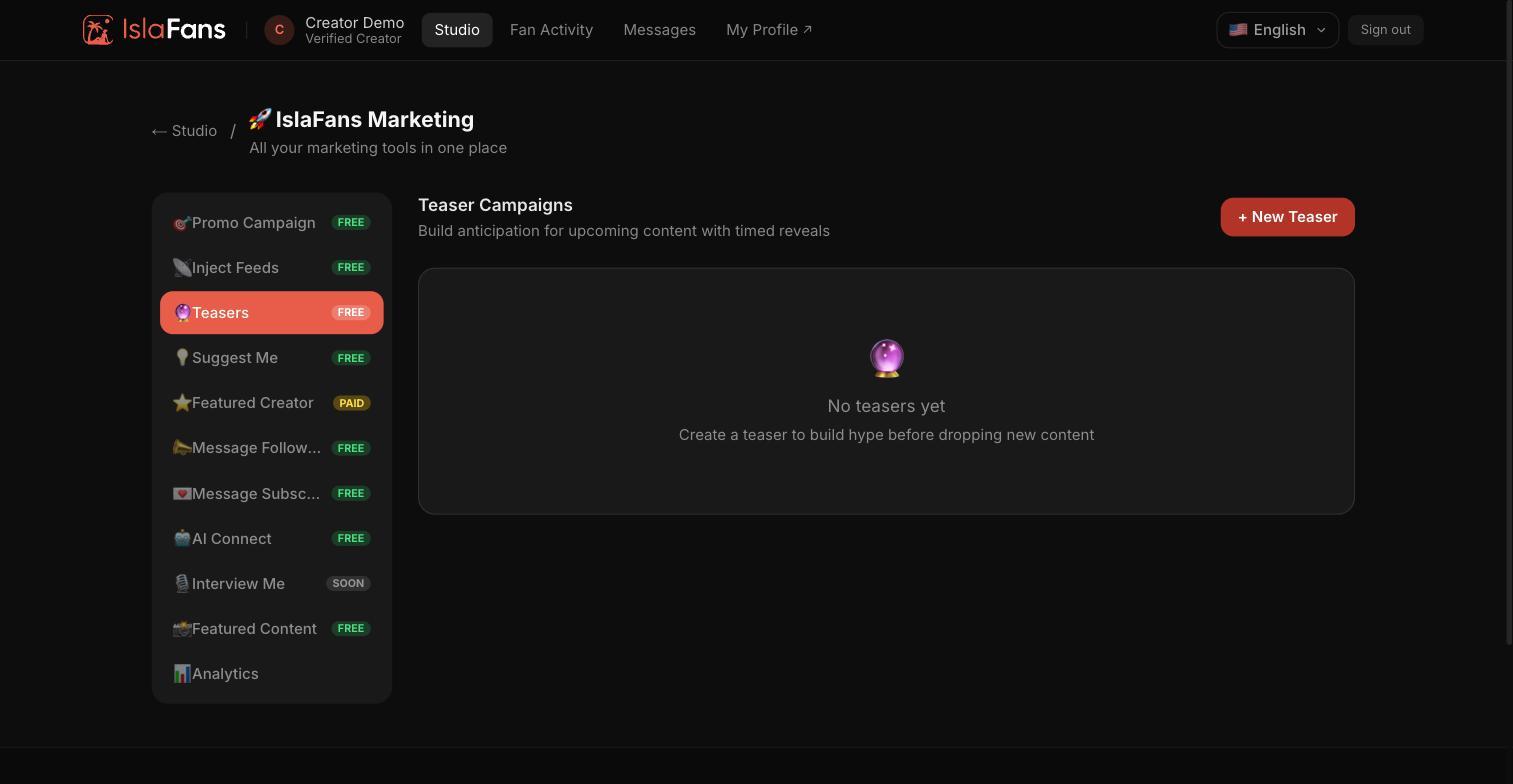Click the FREE badge on Promo Campaign
The image size is (1513, 784).
[351, 222]
